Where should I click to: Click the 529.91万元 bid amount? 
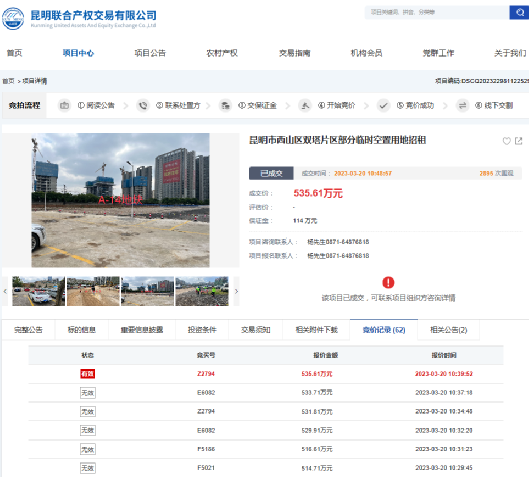[317, 430]
